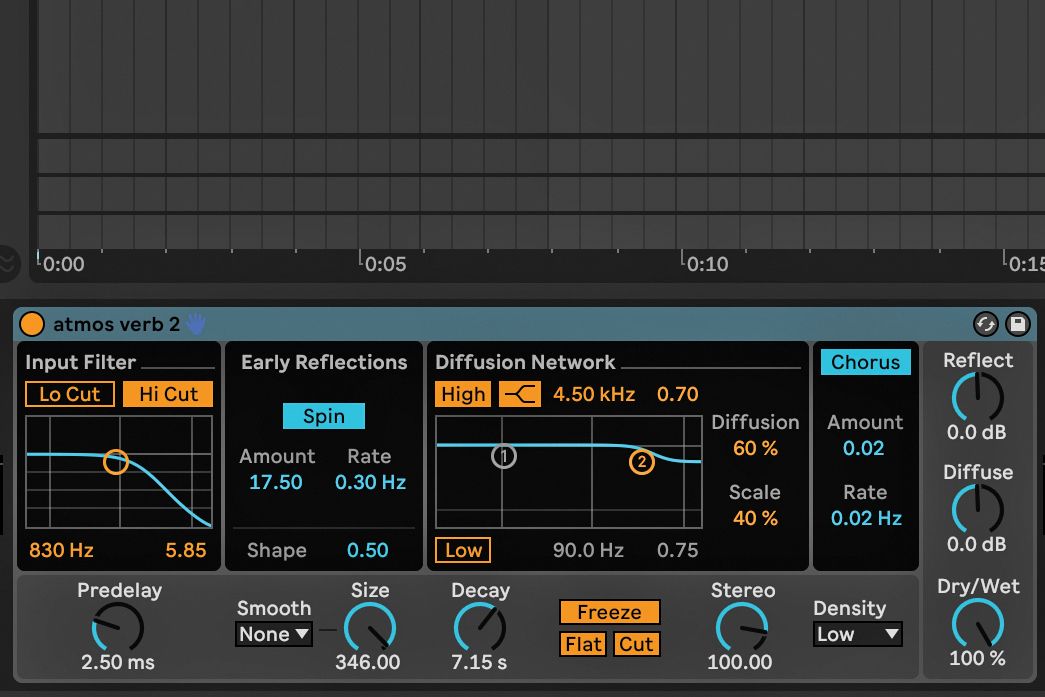Disable the Hi Cut input filter
1045x697 pixels.
pos(167,394)
